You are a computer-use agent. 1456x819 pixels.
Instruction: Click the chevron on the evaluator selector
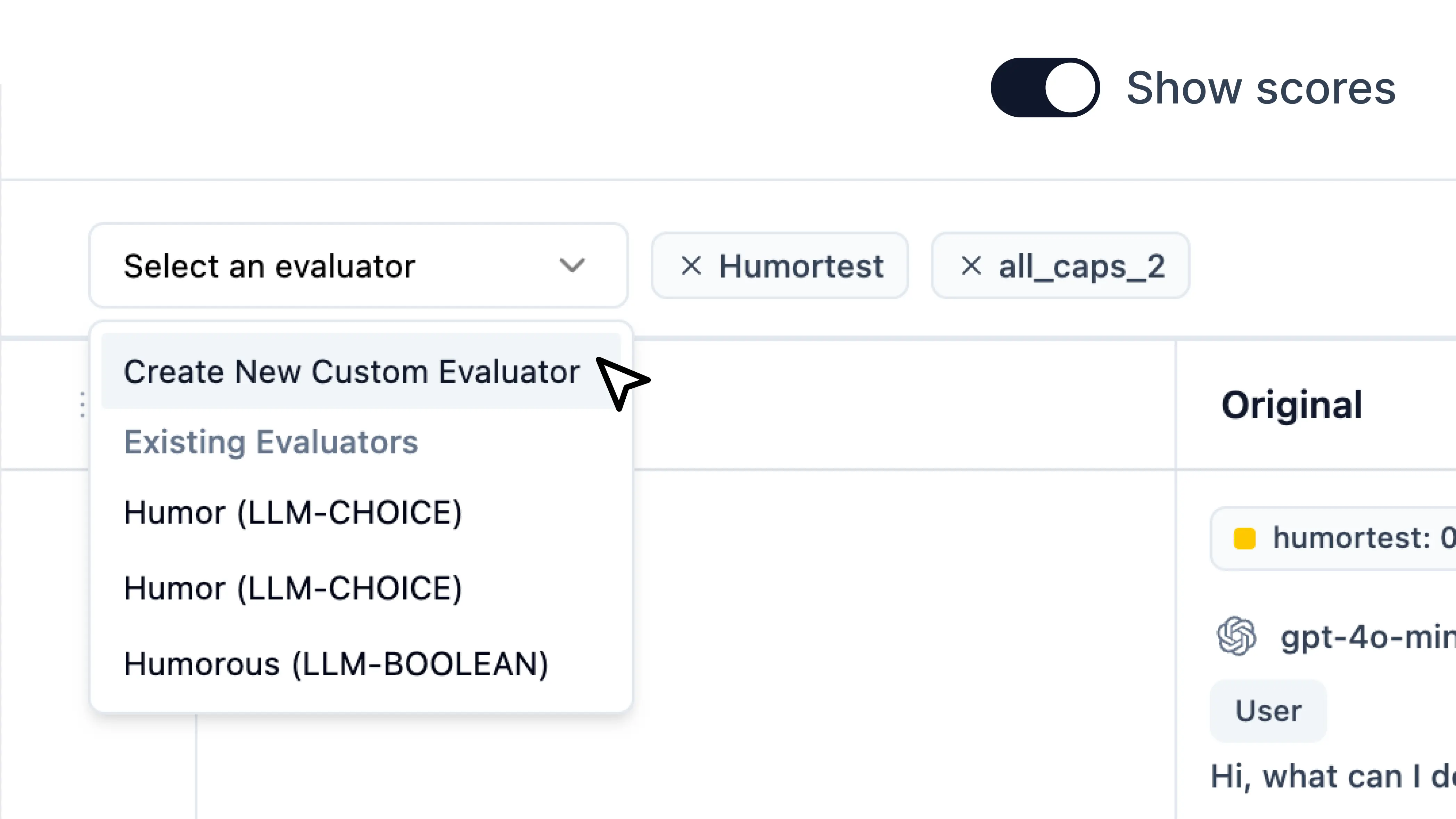click(x=573, y=266)
